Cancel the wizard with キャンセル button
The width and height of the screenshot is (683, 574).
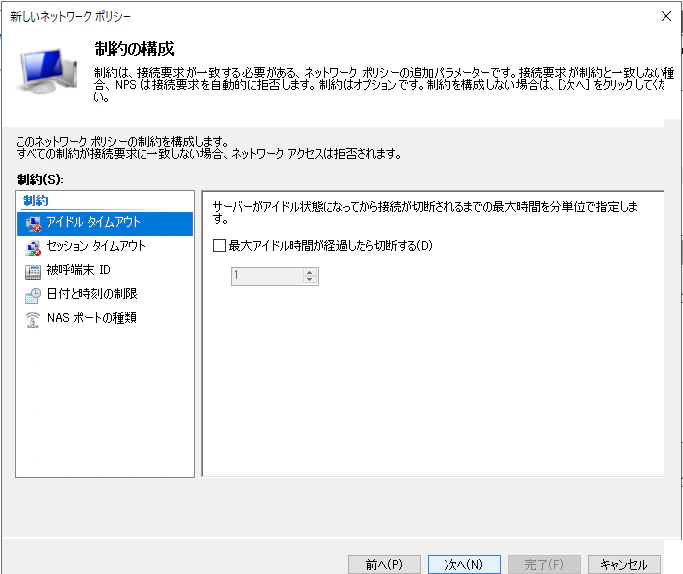coord(624,564)
